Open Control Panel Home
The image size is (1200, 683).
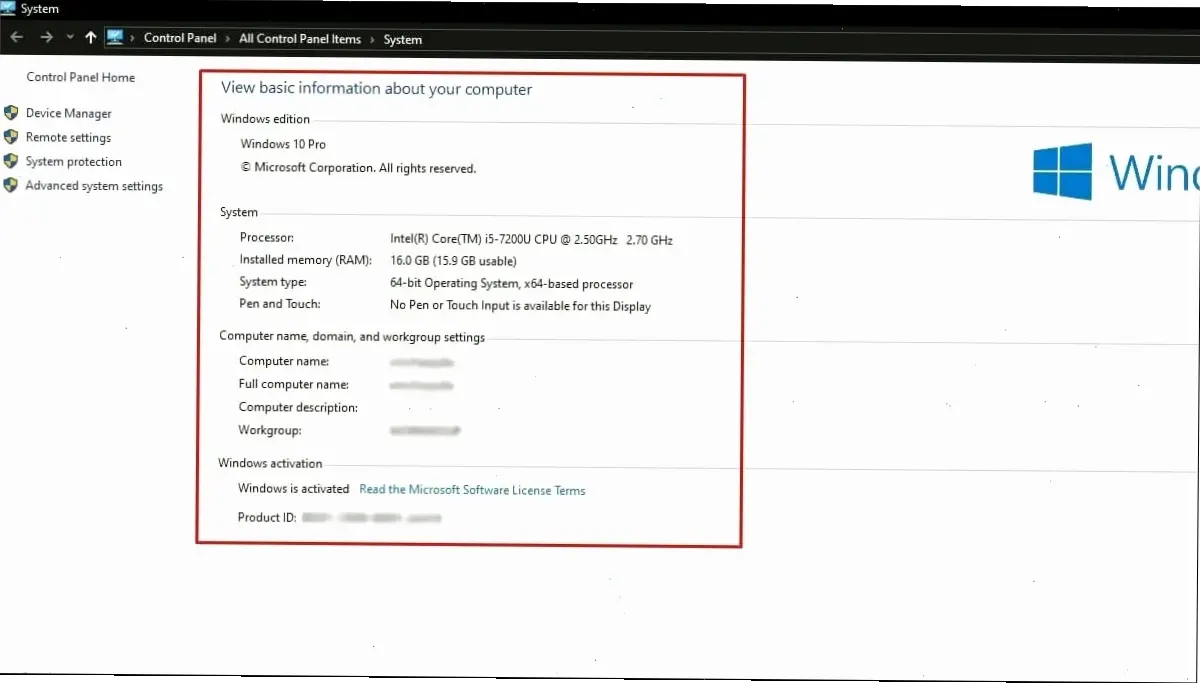point(80,77)
